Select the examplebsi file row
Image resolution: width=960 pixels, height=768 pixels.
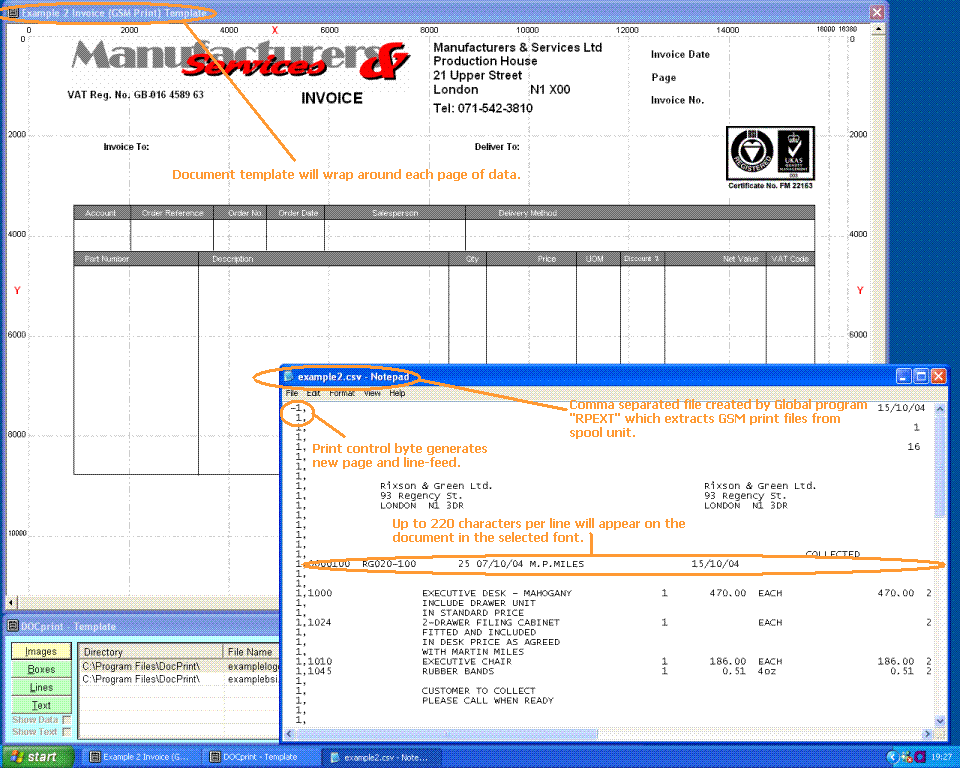179,679
